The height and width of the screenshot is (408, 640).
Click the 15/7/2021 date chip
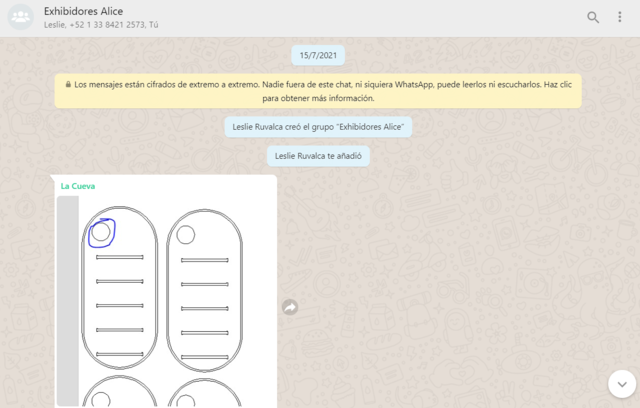click(x=318, y=55)
